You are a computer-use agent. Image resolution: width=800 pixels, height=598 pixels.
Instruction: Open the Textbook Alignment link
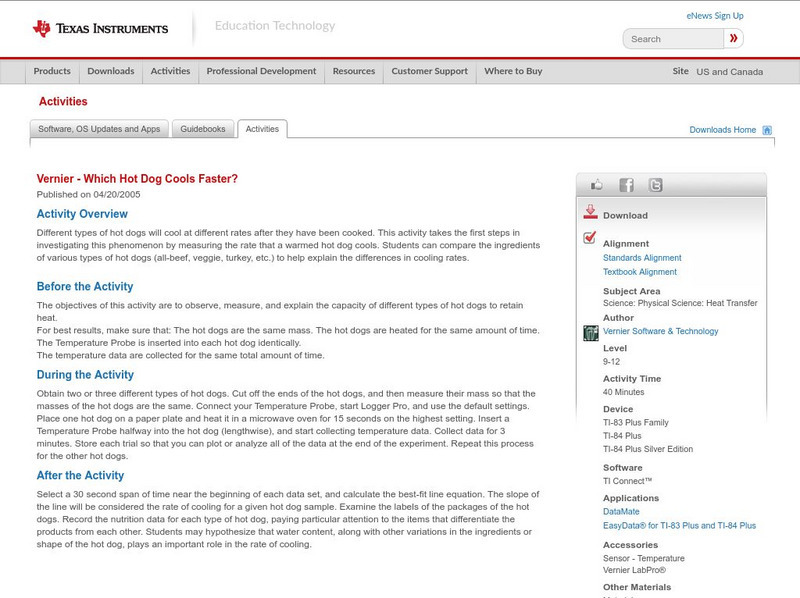(x=640, y=272)
